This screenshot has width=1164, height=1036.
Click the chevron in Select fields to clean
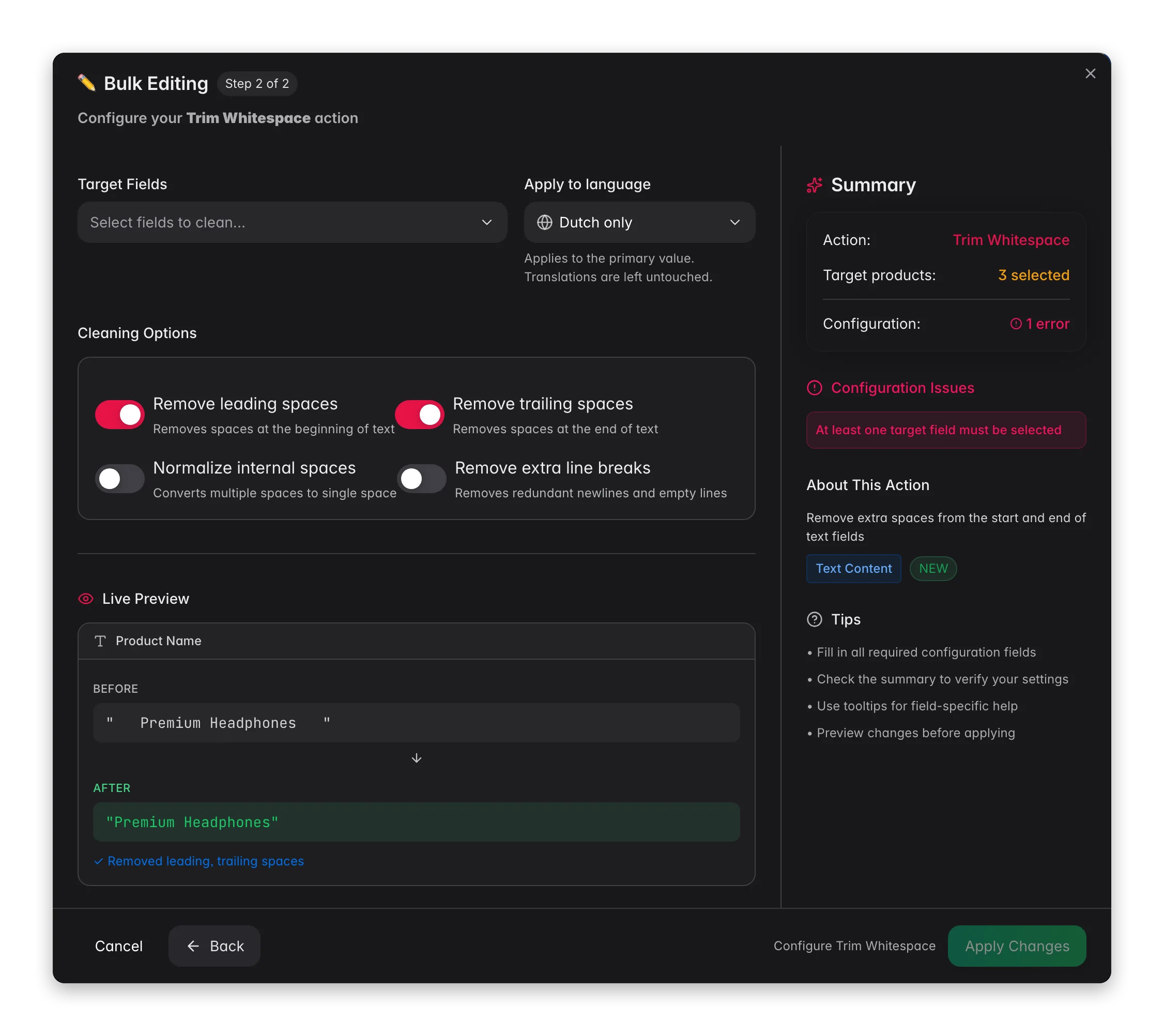point(486,222)
